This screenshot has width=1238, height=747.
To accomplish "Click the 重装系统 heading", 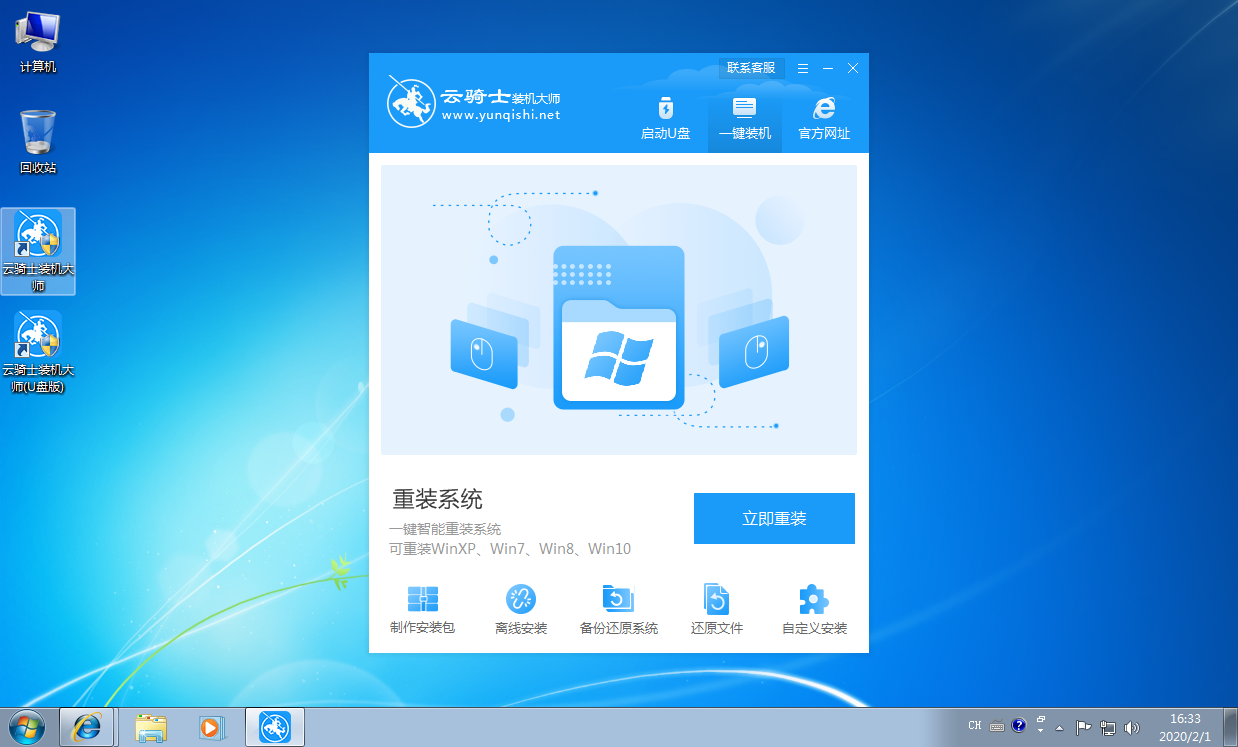I will (437, 499).
